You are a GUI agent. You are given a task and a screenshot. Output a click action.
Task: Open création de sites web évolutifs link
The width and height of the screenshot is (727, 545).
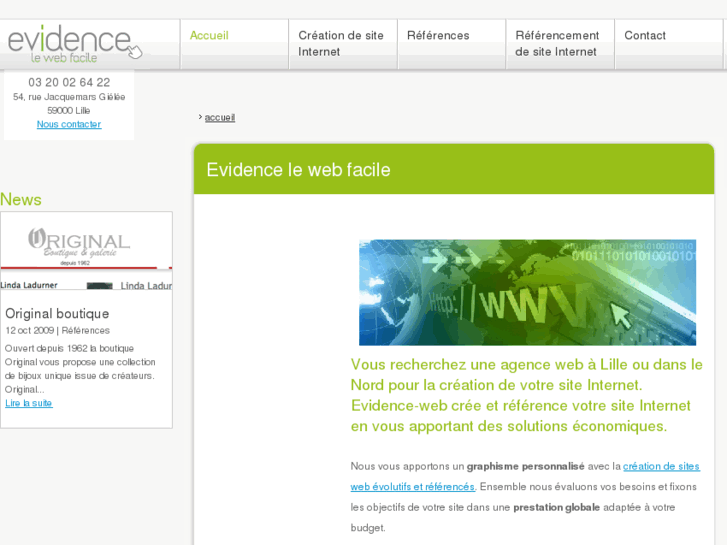[x=525, y=476]
